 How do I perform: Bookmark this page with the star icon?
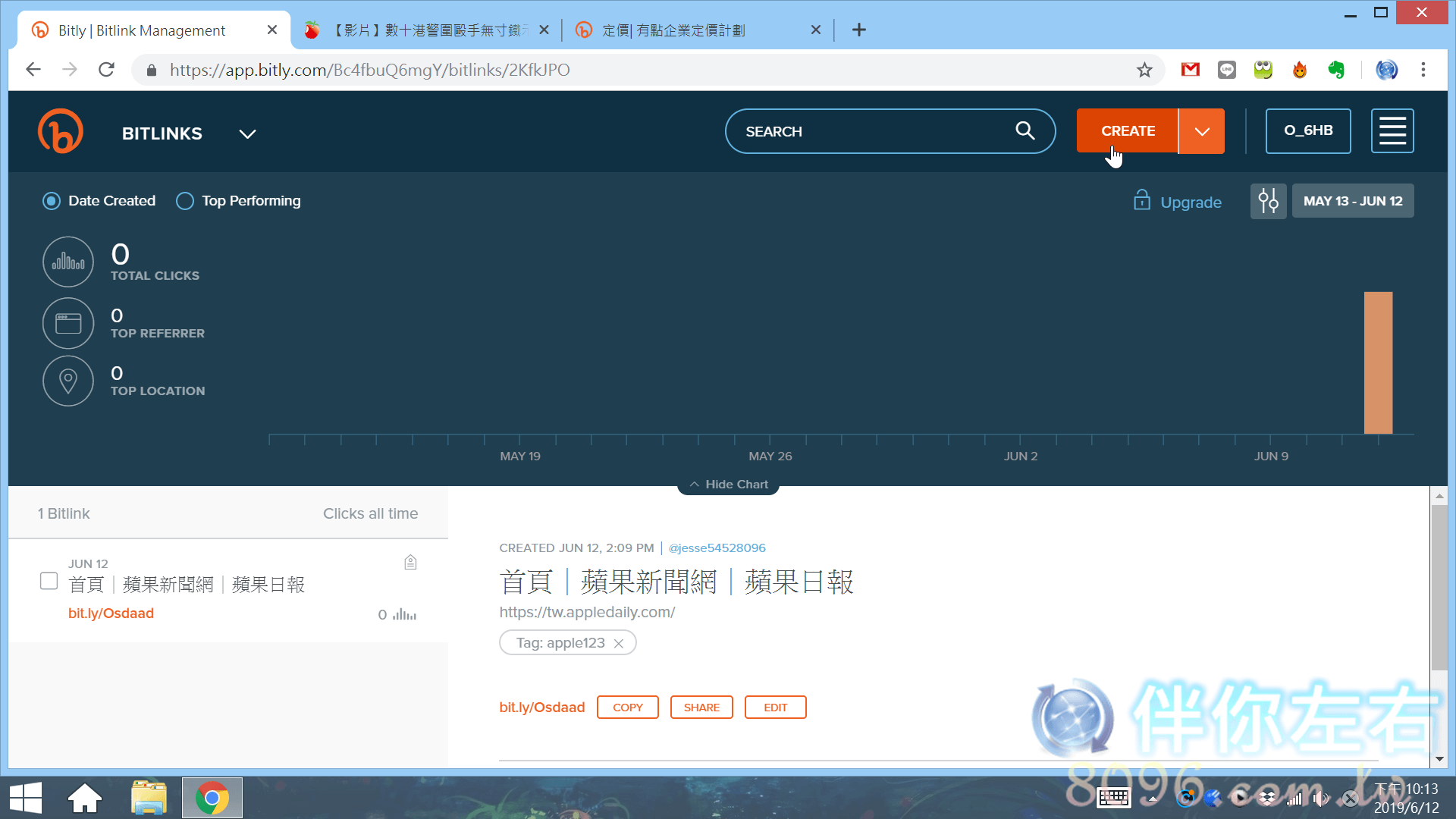pyautogui.click(x=1144, y=70)
